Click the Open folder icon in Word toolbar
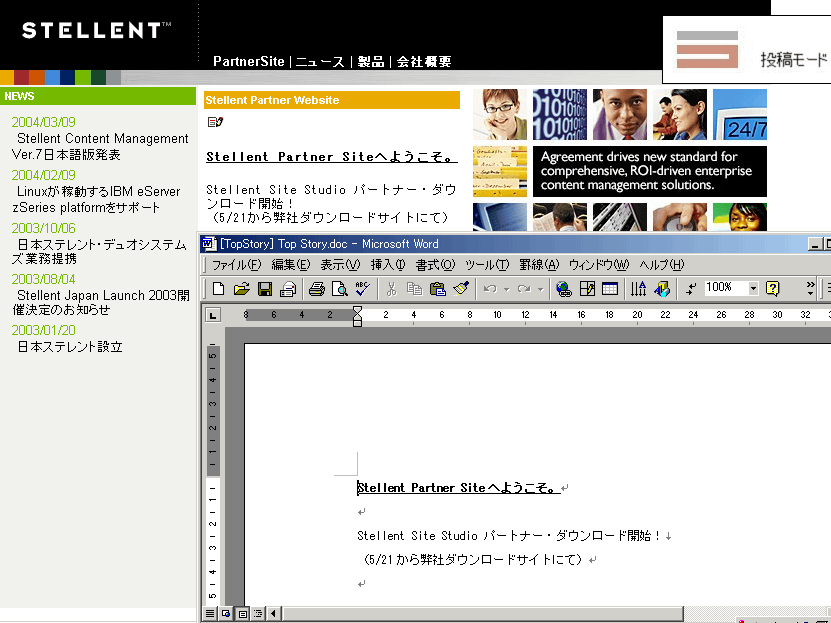831x623 pixels. click(241, 289)
